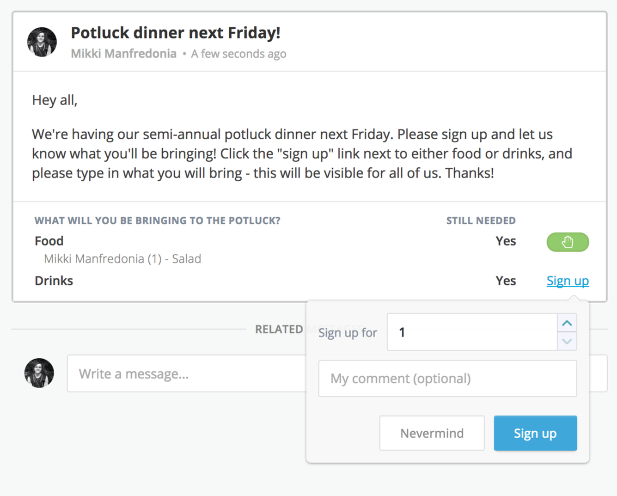The width and height of the screenshot is (617, 496).
Task: Click the "My comment (optional)" field
Action: 447,379
